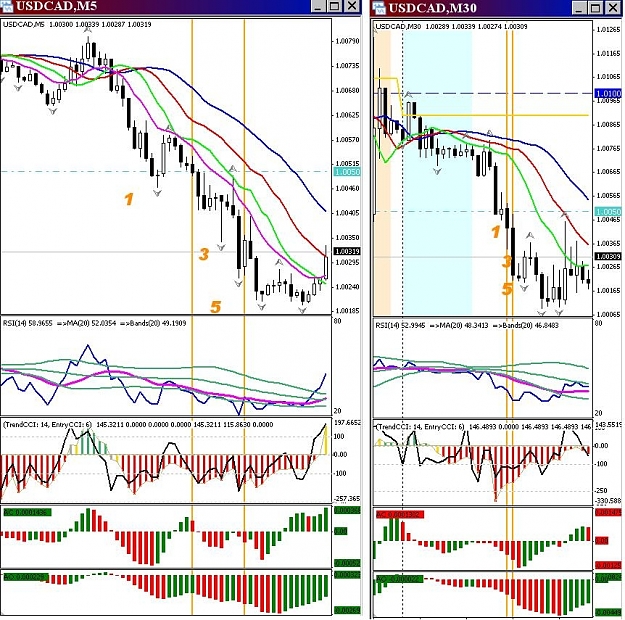This screenshot has width=625, height=620.
Task: Click the blue 1.0100 level tag on M30 axis
Action: 608,93
